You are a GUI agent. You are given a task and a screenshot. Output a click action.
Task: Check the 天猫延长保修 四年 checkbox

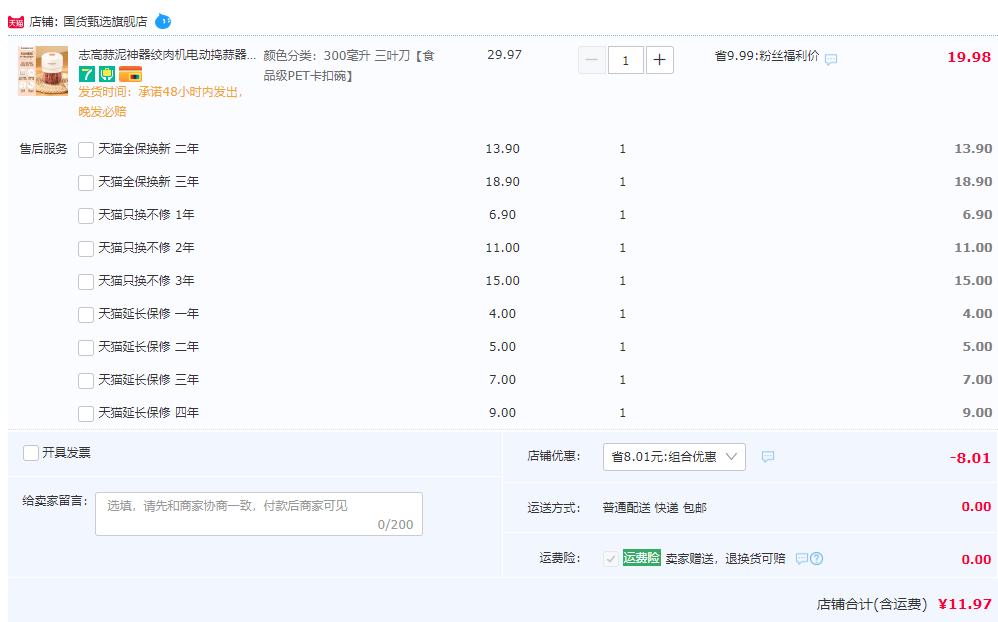(86, 414)
